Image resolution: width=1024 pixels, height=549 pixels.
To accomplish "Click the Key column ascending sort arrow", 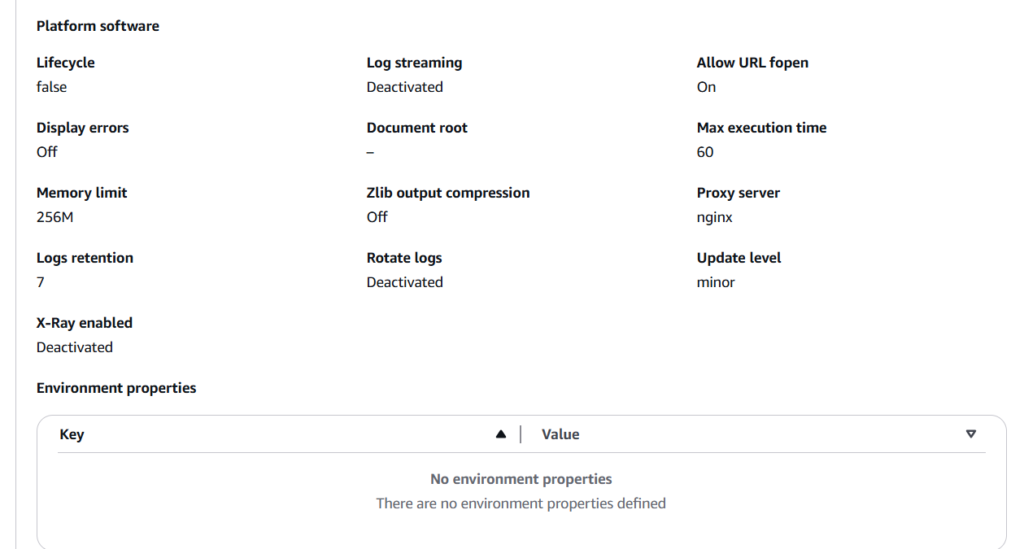I will pos(501,435).
